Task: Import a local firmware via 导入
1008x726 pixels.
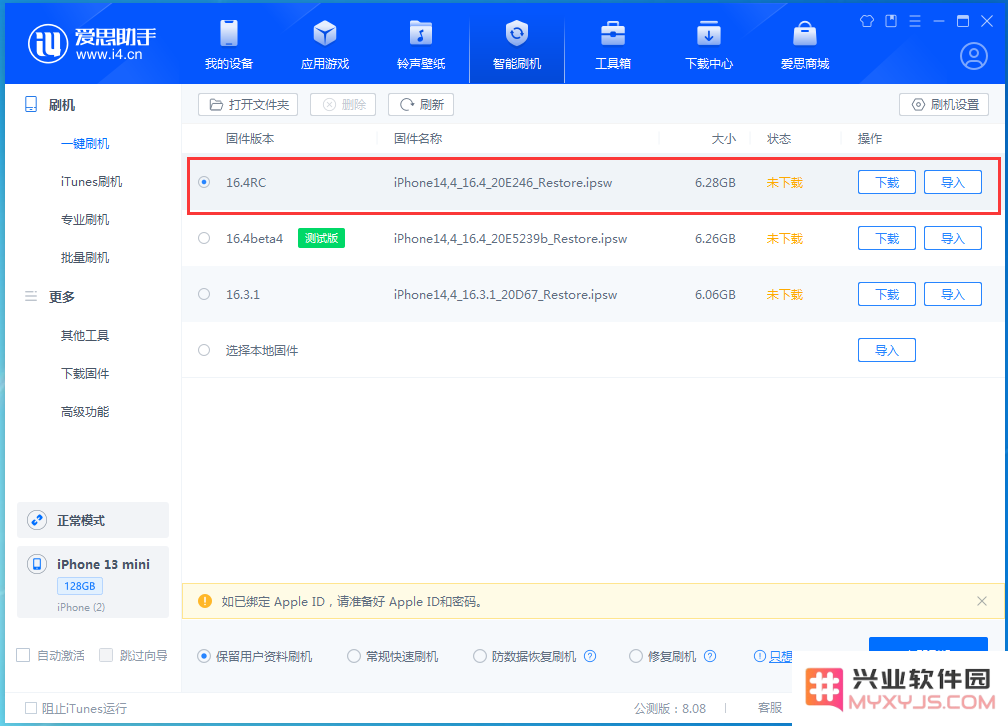Action: (886, 350)
